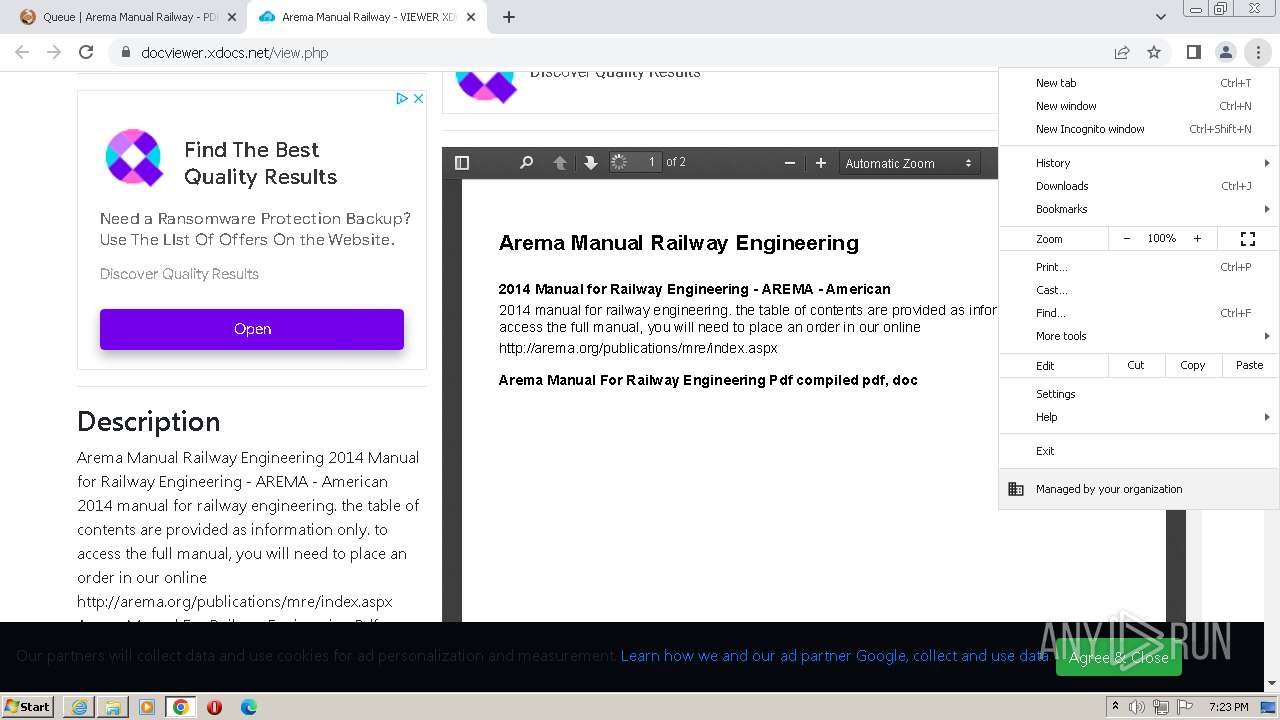The width and height of the screenshot is (1280, 720).
Task: Select Exit menu entry
Action: tap(1139, 451)
